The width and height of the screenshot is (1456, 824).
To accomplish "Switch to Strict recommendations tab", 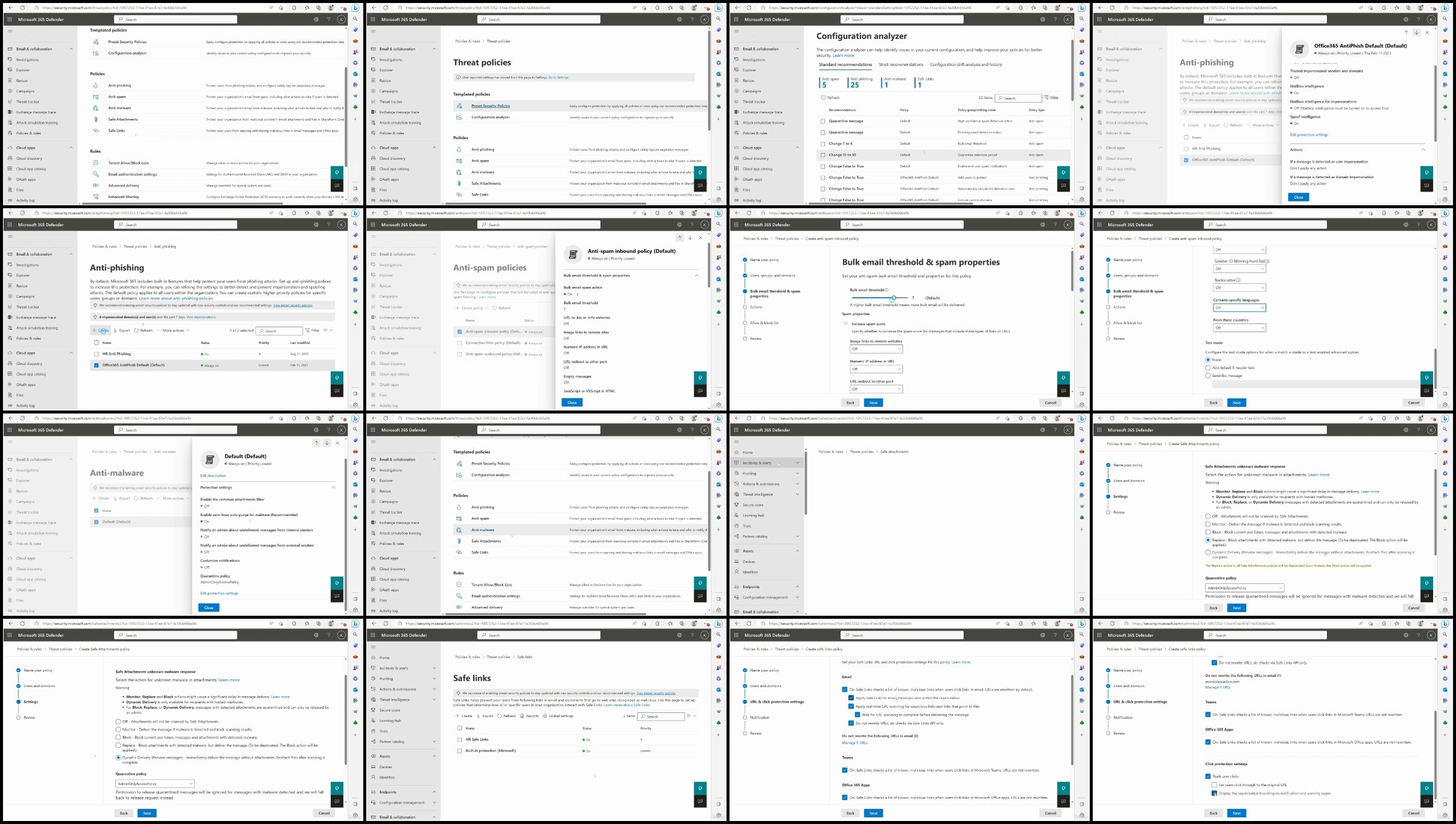I will pos(901,65).
